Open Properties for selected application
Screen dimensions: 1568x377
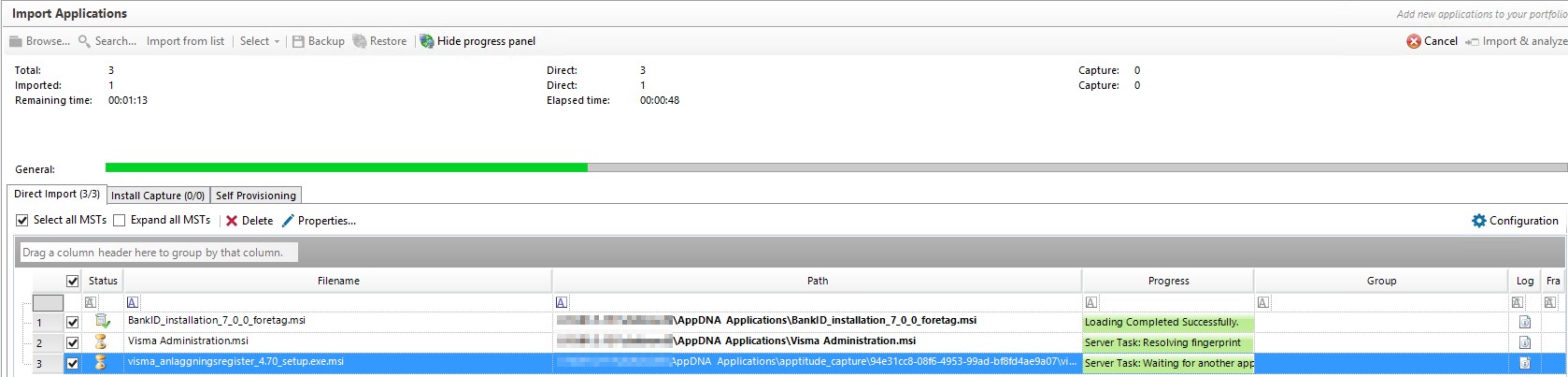(x=319, y=221)
